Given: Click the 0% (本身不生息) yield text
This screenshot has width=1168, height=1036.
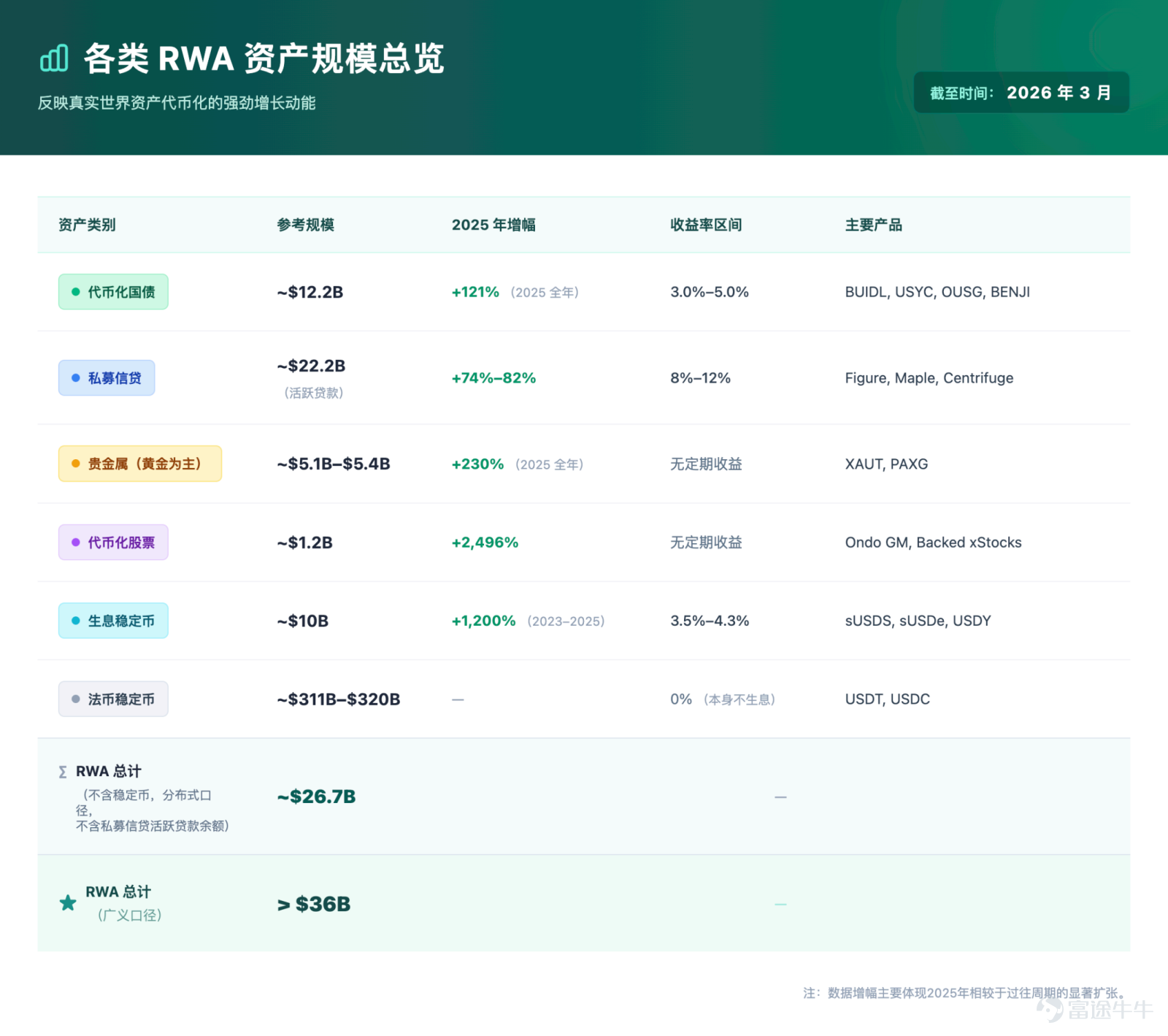Looking at the screenshot, I should click(x=723, y=699).
